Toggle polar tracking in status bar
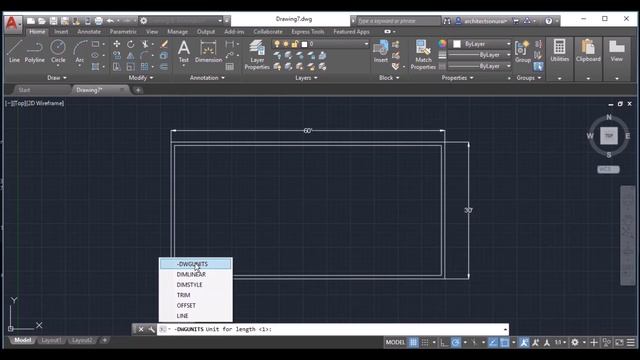The image size is (640, 360). click(x=456, y=342)
